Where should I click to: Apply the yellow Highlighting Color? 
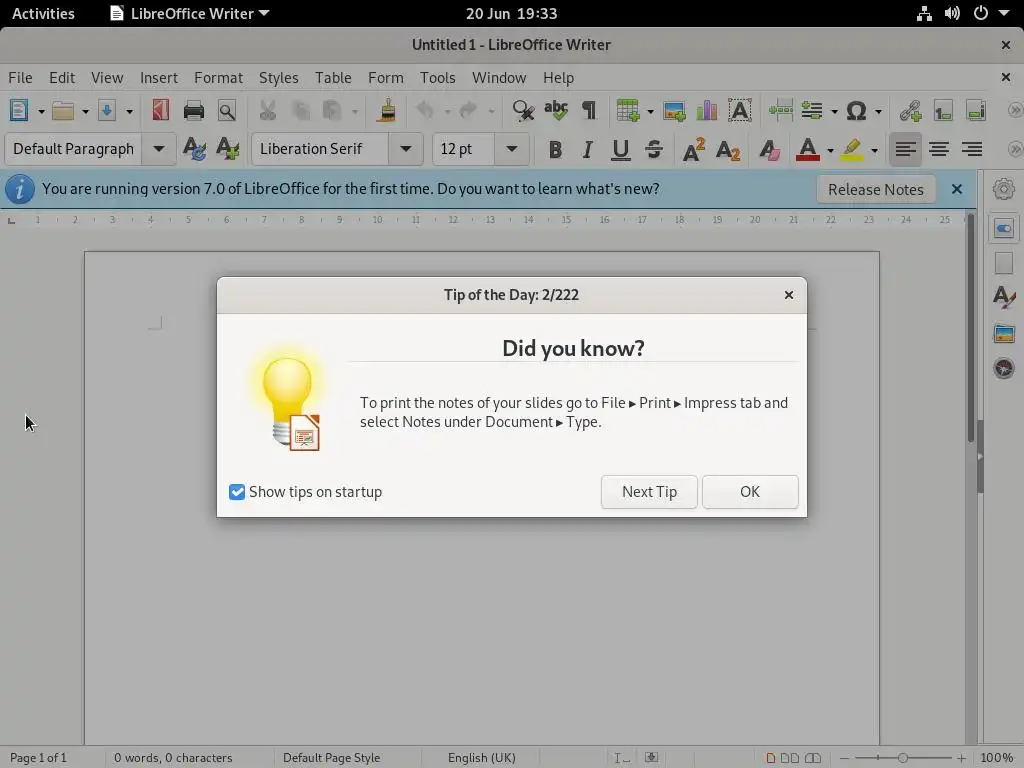click(x=852, y=150)
